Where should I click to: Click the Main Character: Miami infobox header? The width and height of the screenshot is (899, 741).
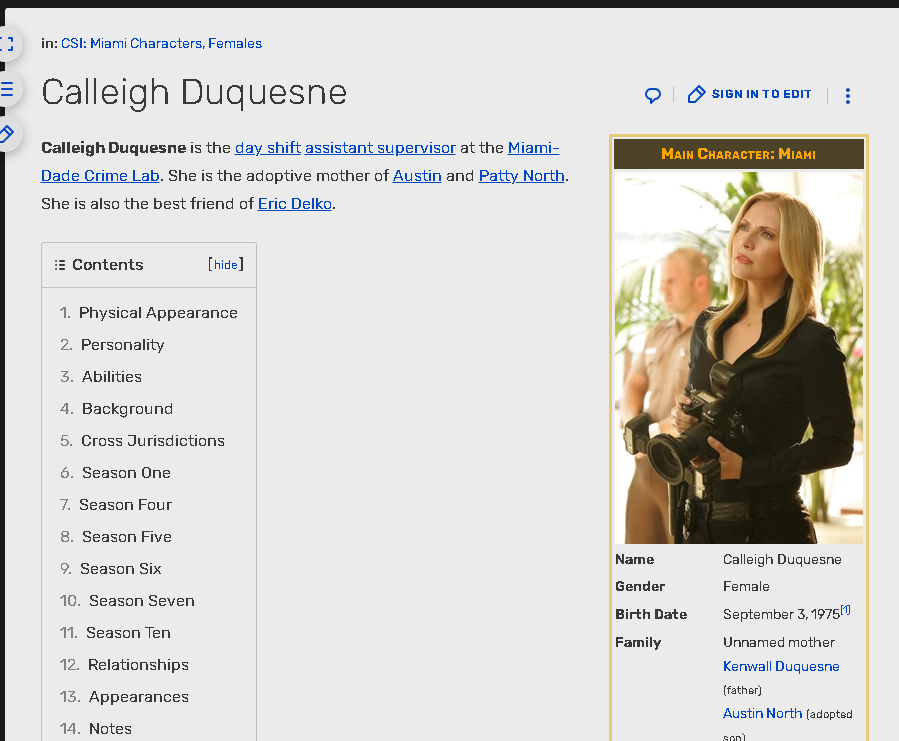coord(738,154)
